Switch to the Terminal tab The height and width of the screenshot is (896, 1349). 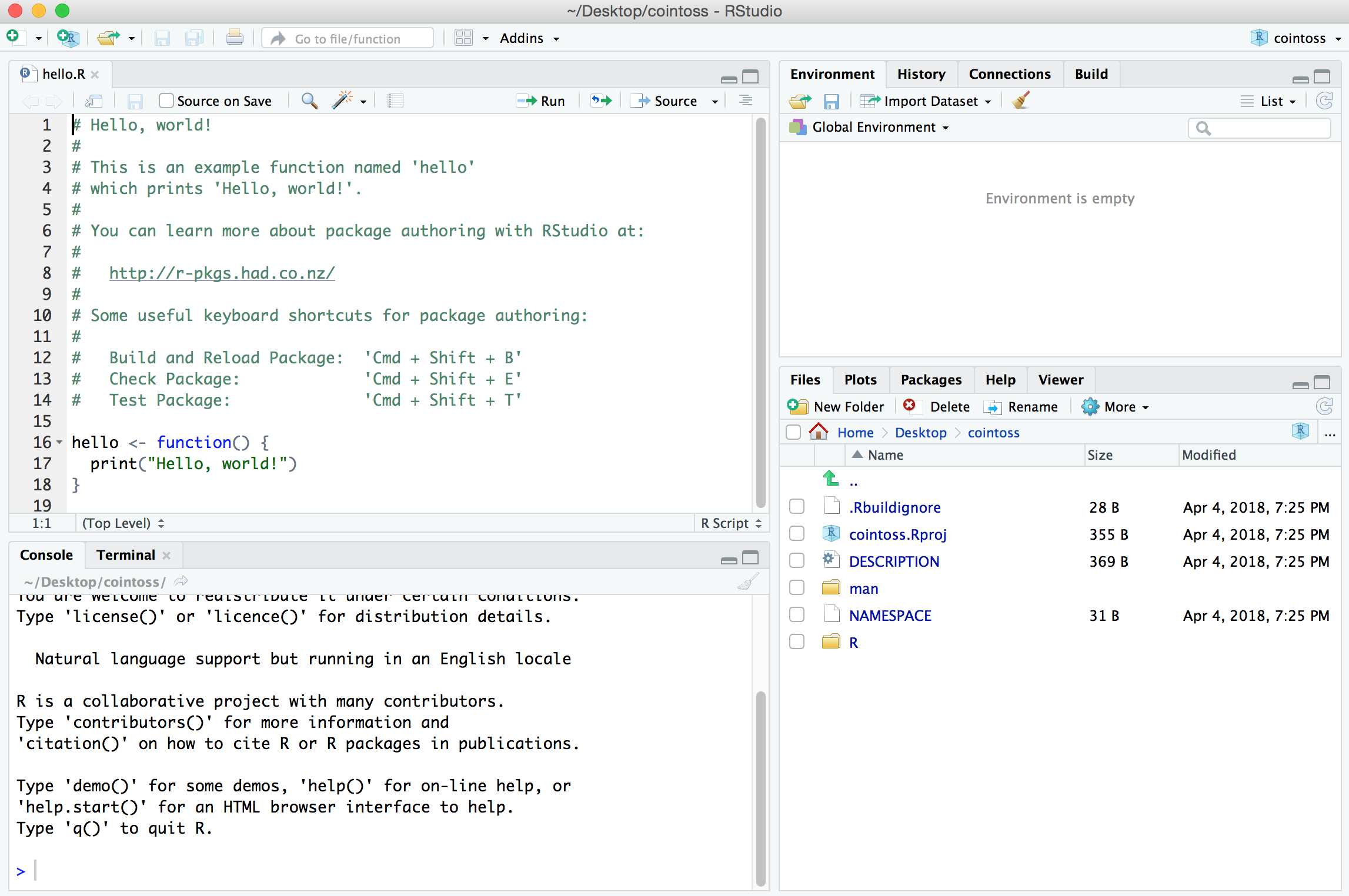tap(126, 555)
